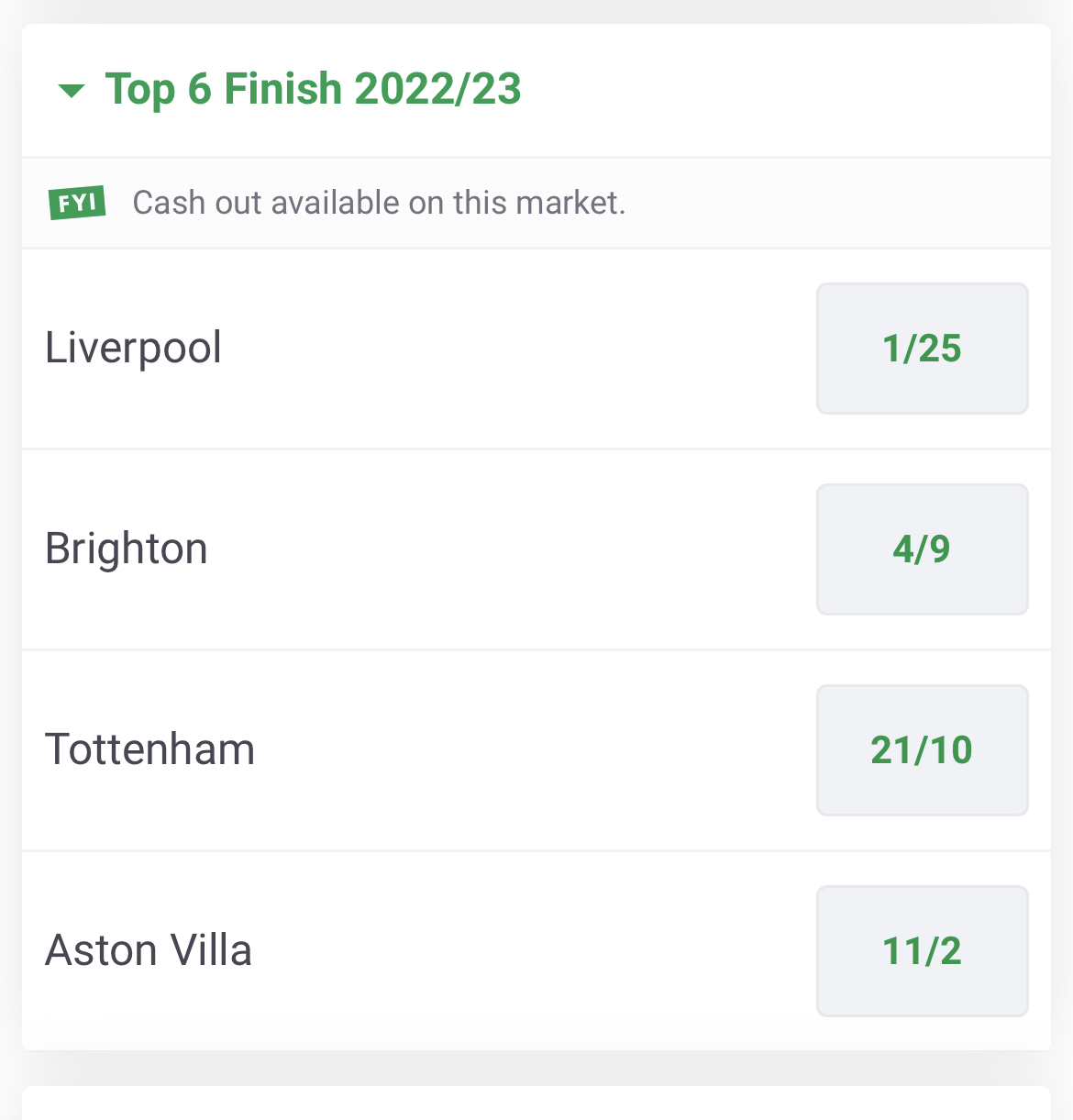Toggle the 4/9 price box

coord(922,549)
